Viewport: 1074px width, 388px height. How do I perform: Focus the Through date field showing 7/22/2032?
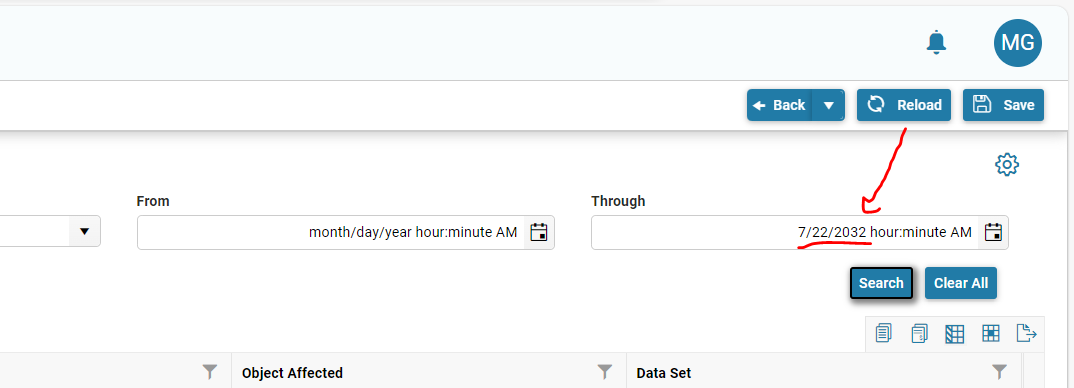786,232
